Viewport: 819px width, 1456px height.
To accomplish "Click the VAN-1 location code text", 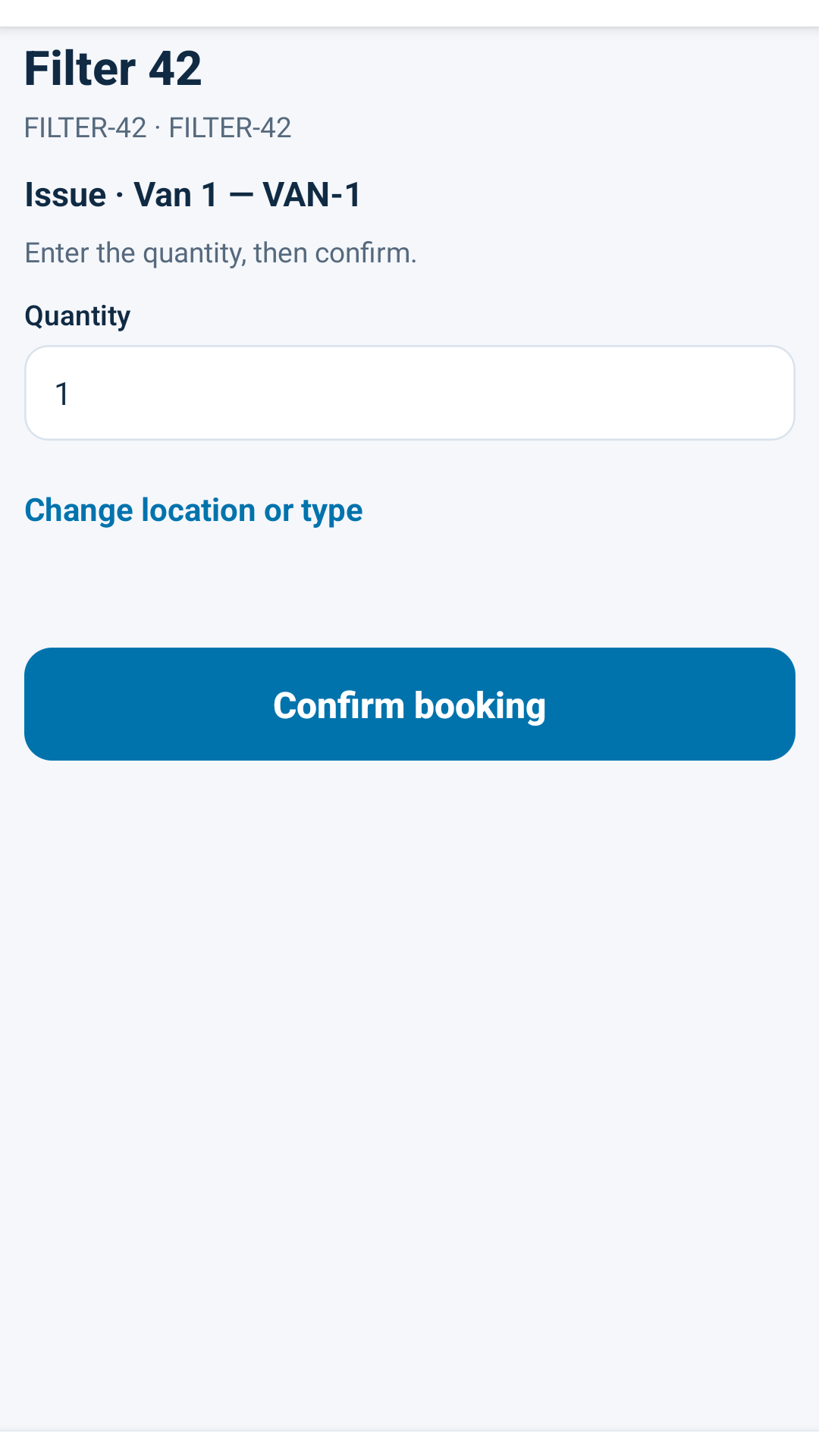I will pyautogui.click(x=312, y=195).
